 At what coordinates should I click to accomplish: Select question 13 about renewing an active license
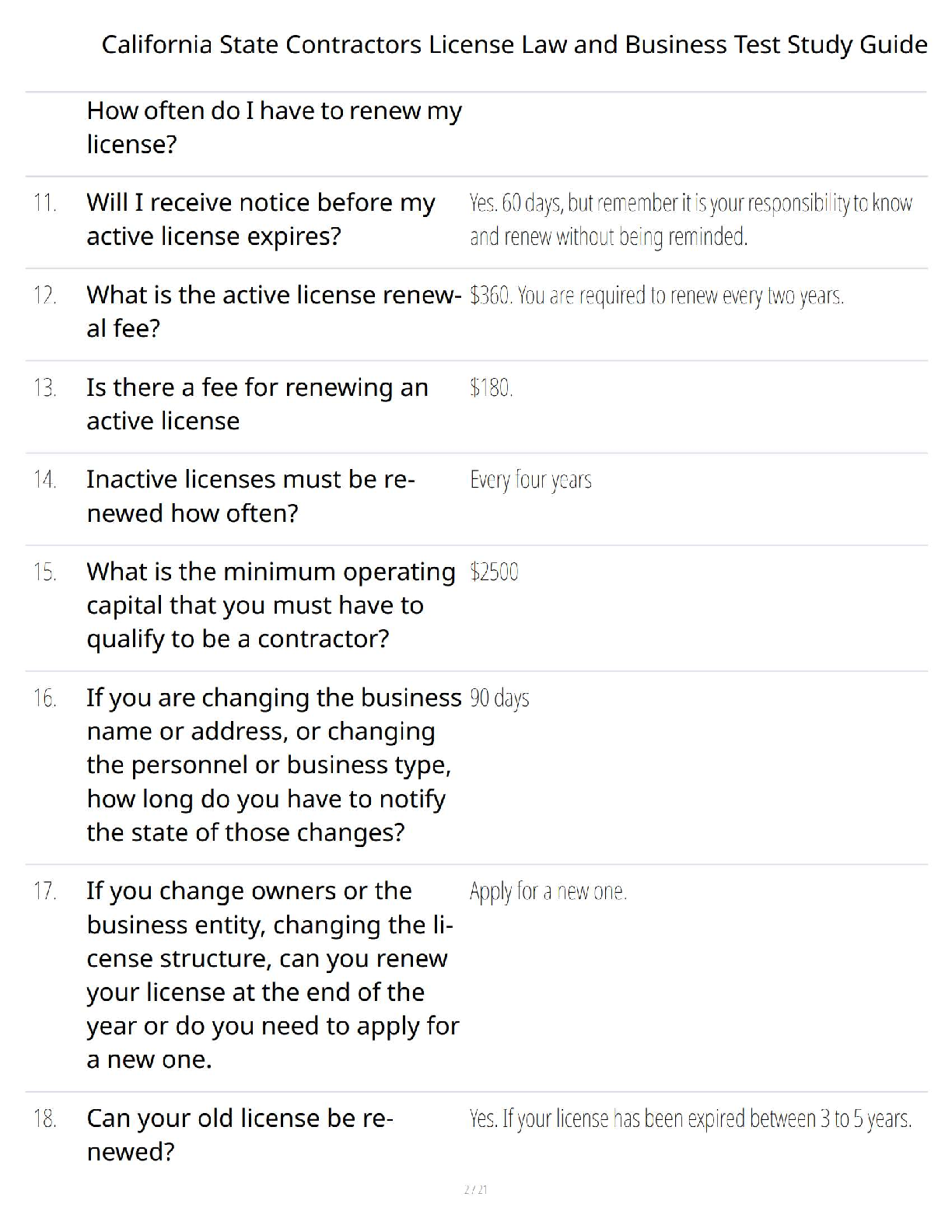257,404
